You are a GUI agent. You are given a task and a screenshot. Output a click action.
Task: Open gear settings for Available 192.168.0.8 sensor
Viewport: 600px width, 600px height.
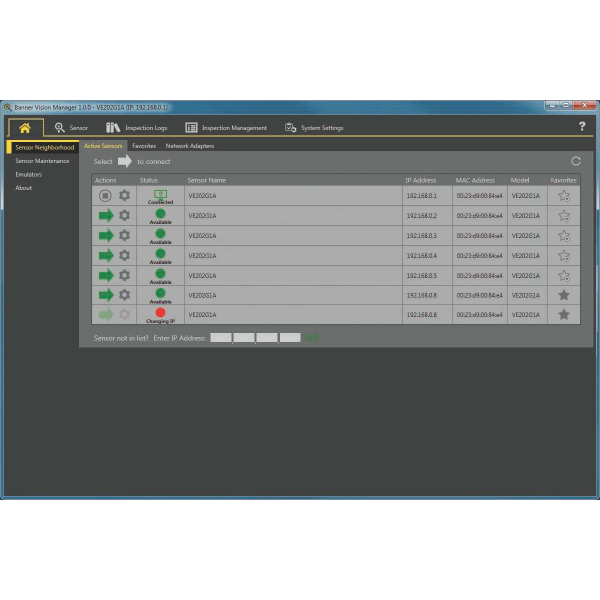pos(124,295)
